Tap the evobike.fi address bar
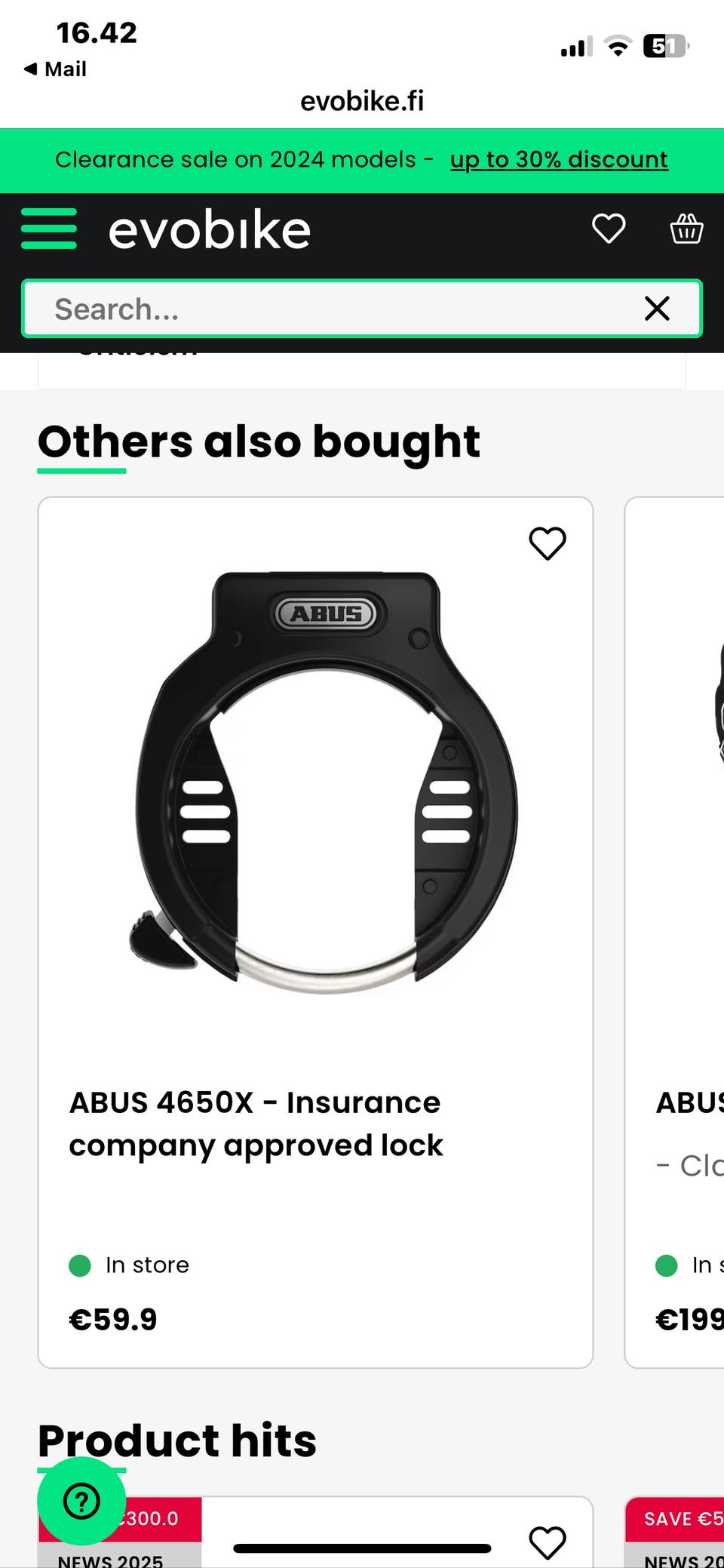Image resolution: width=724 pixels, height=1568 pixels. click(x=362, y=101)
